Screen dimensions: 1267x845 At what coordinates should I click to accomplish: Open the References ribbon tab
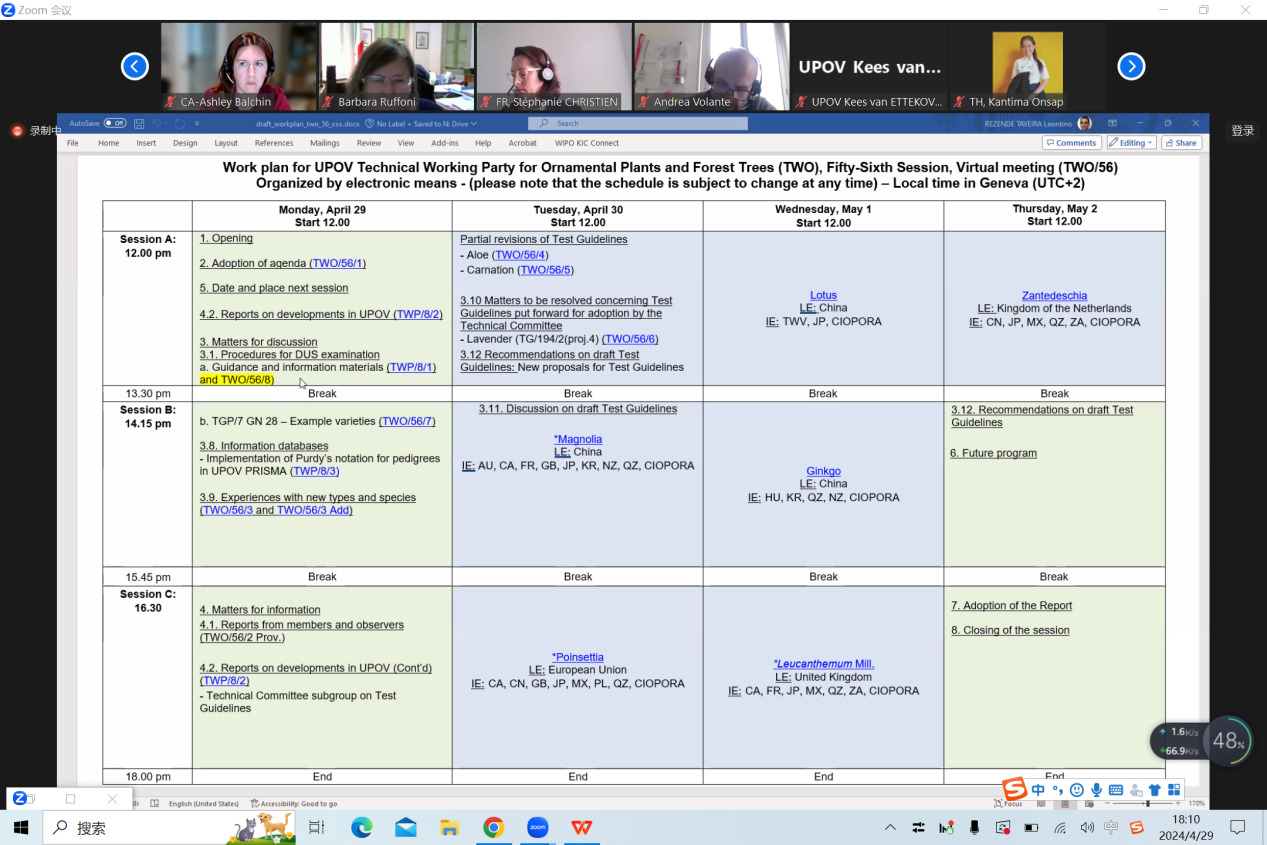pos(273,143)
